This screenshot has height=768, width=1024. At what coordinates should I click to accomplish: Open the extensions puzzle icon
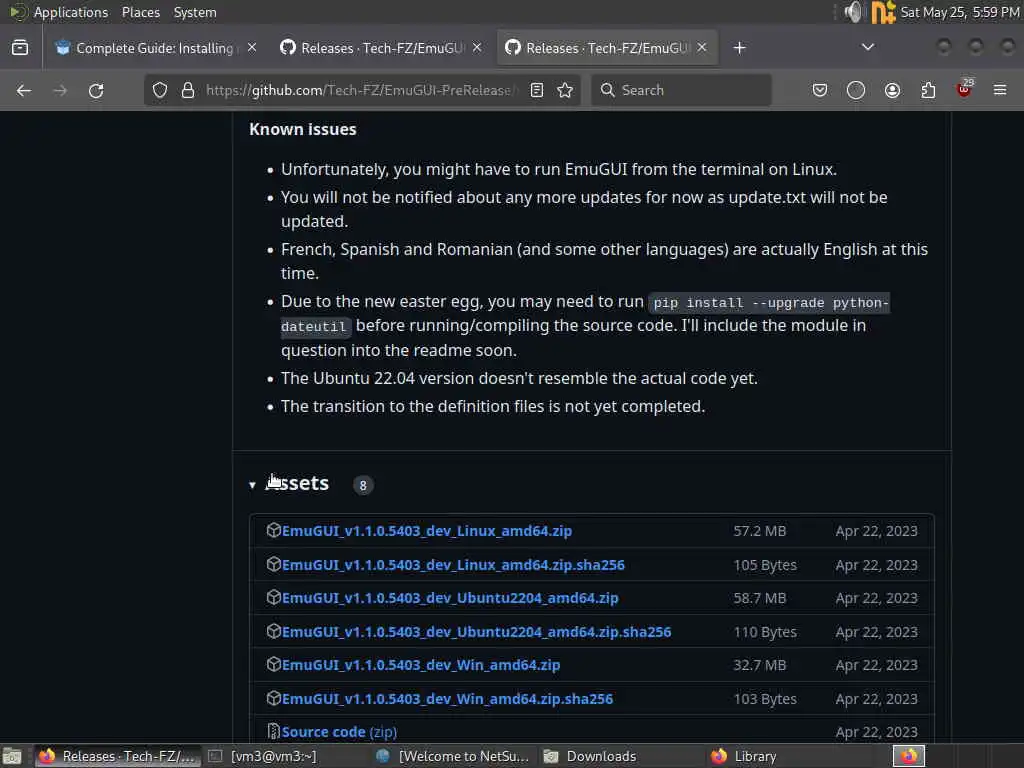928,90
